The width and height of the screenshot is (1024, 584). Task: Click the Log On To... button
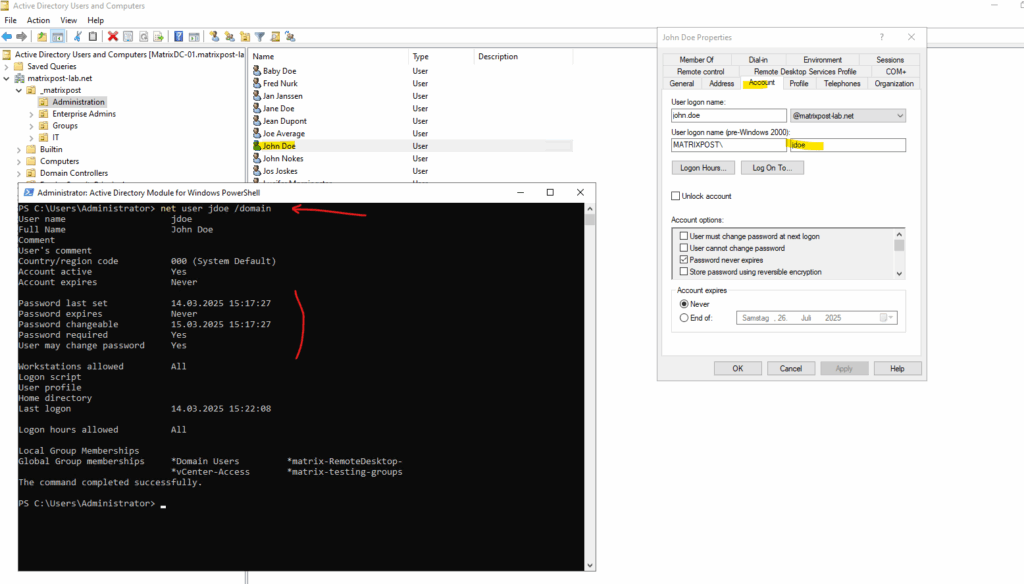point(773,168)
